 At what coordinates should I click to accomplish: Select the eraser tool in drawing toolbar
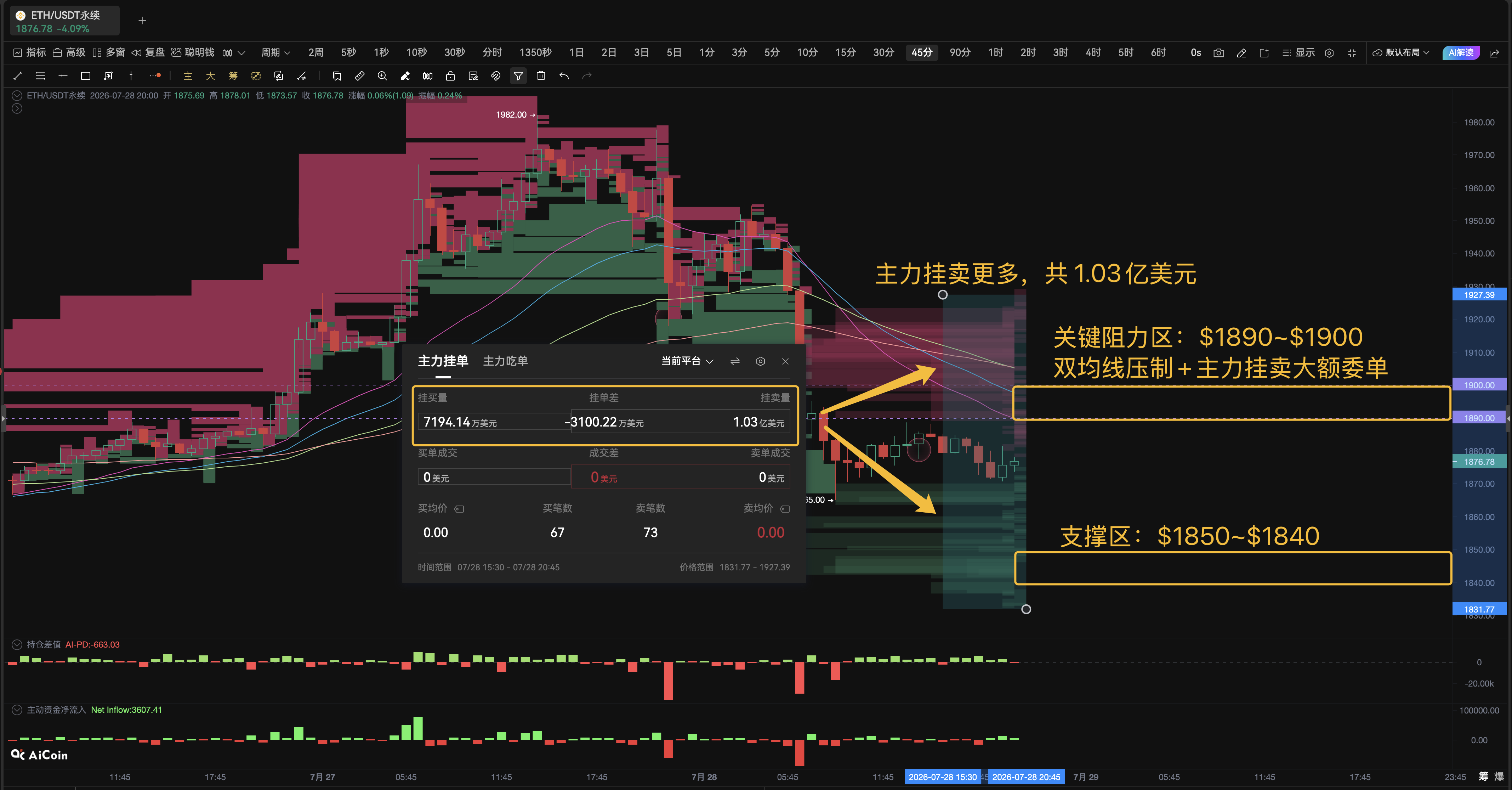point(405,76)
